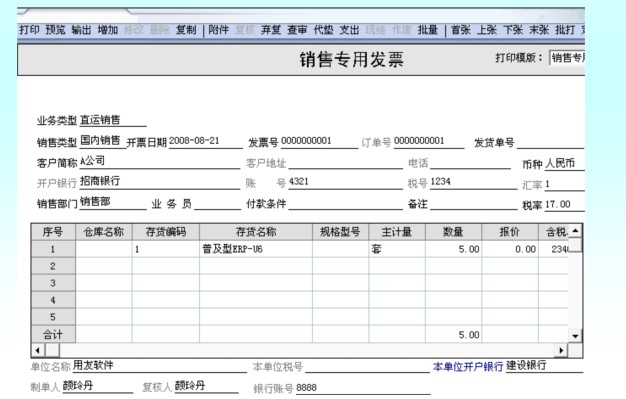The height and width of the screenshot is (399, 626).
Task: Select row header number 3
Action: 53,283
